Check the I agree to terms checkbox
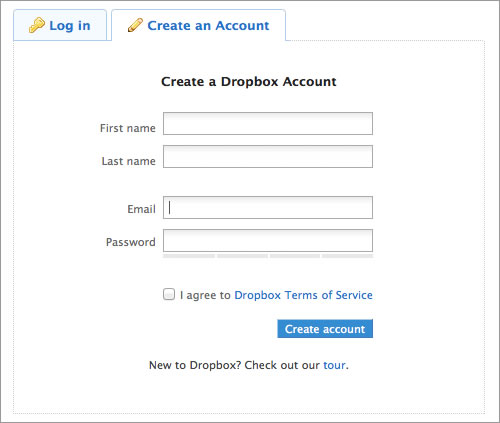Viewport: 500px width, 423px height. tap(169, 294)
